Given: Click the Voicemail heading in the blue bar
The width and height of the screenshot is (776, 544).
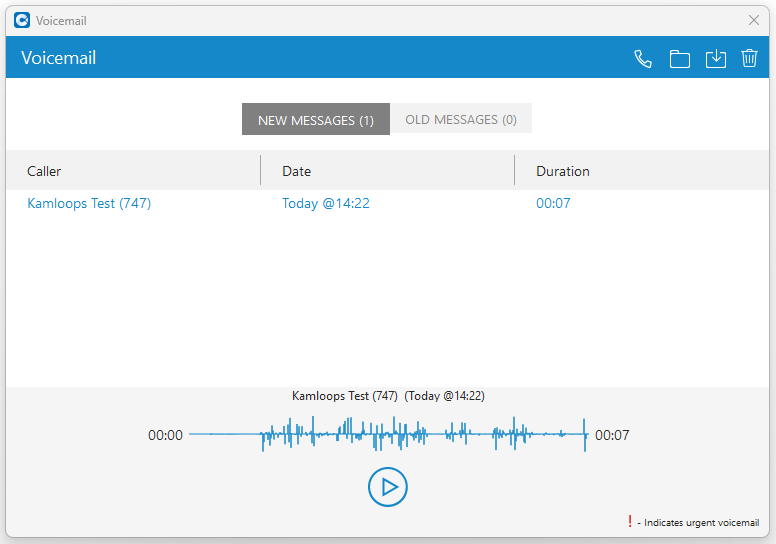Looking at the screenshot, I should [58, 58].
